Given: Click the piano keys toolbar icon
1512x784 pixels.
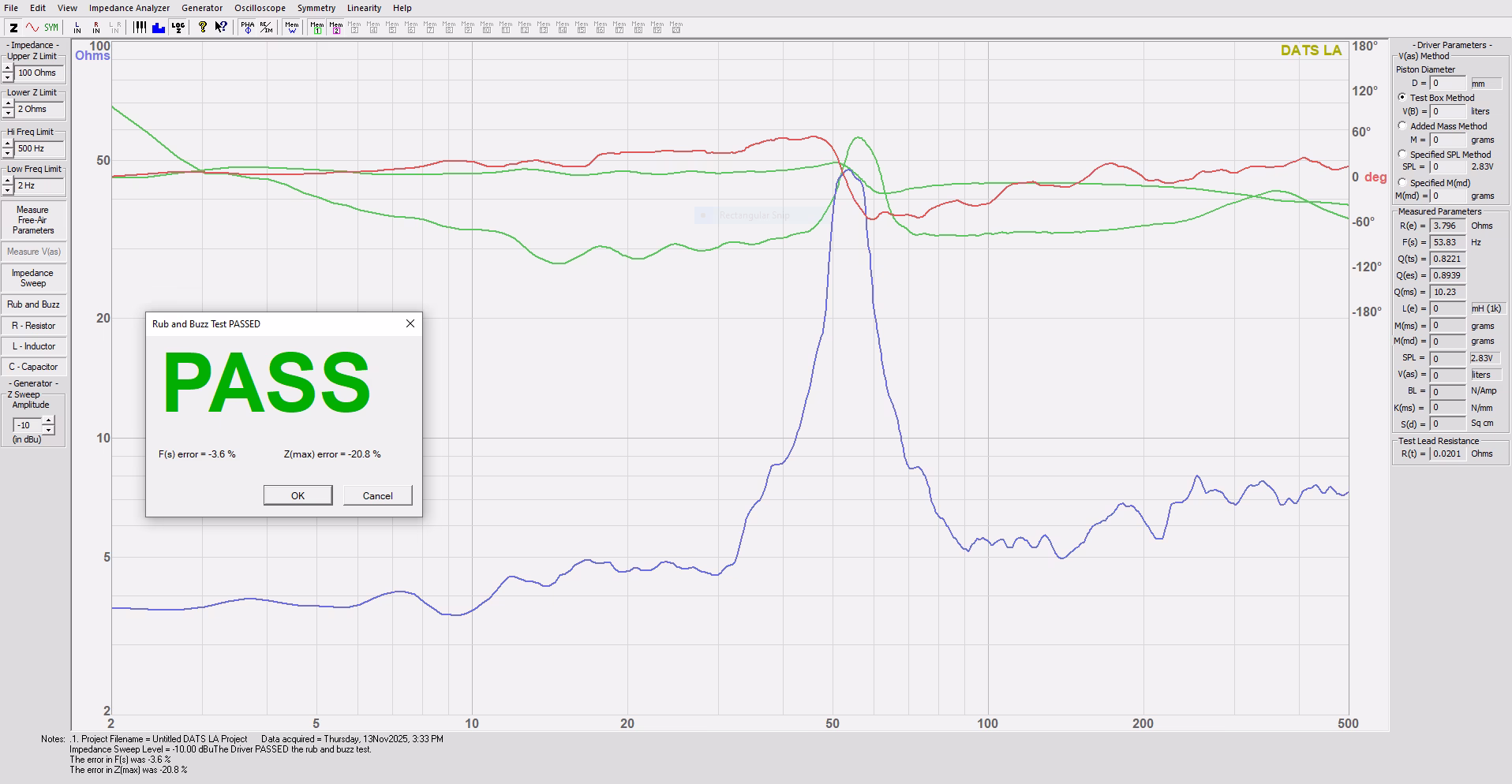Looking at the screenshot, I should tap(140, 28).
